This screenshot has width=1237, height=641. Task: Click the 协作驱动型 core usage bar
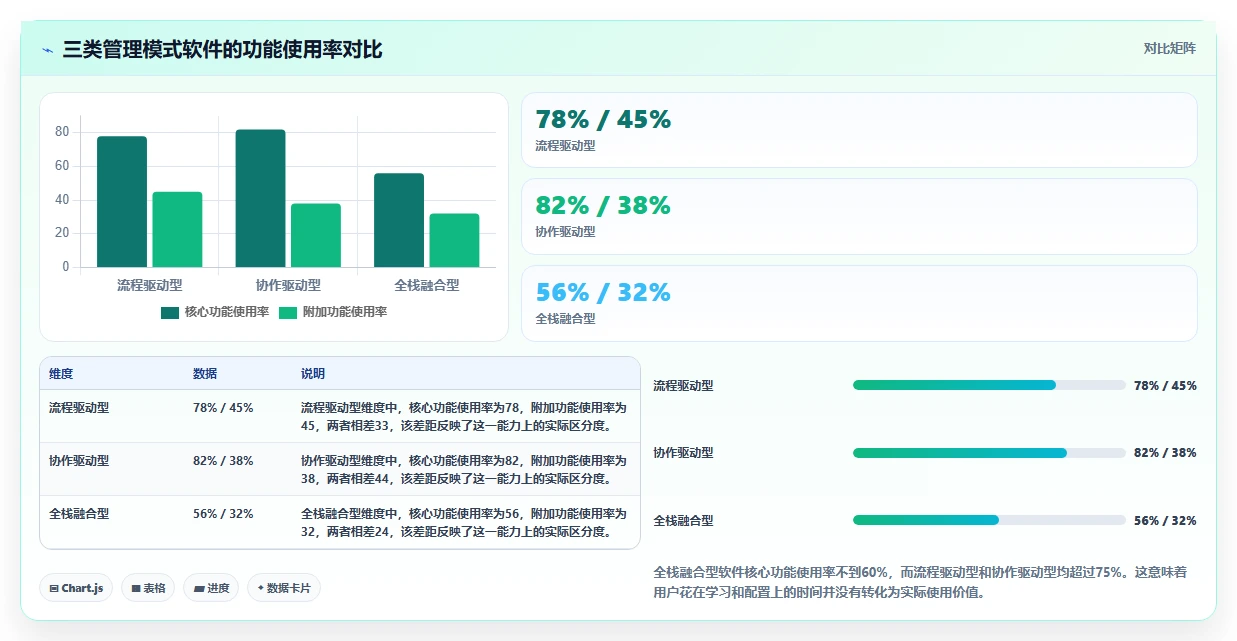(260, 198)
